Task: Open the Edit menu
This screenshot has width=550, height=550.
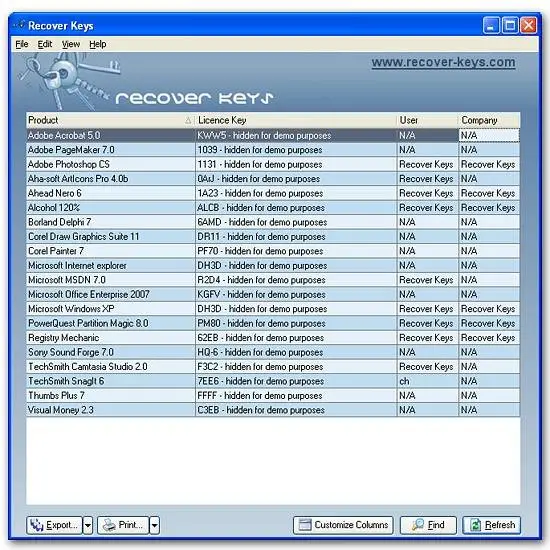Action: 45,44
